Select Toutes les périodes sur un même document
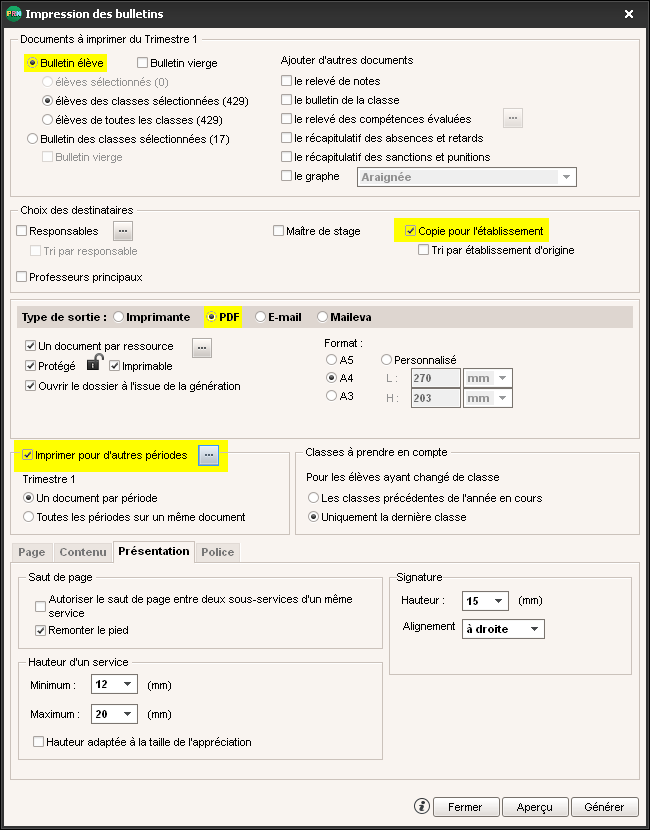Image resolution: width=650 pixels, height=830 pixels. [134, 517]
